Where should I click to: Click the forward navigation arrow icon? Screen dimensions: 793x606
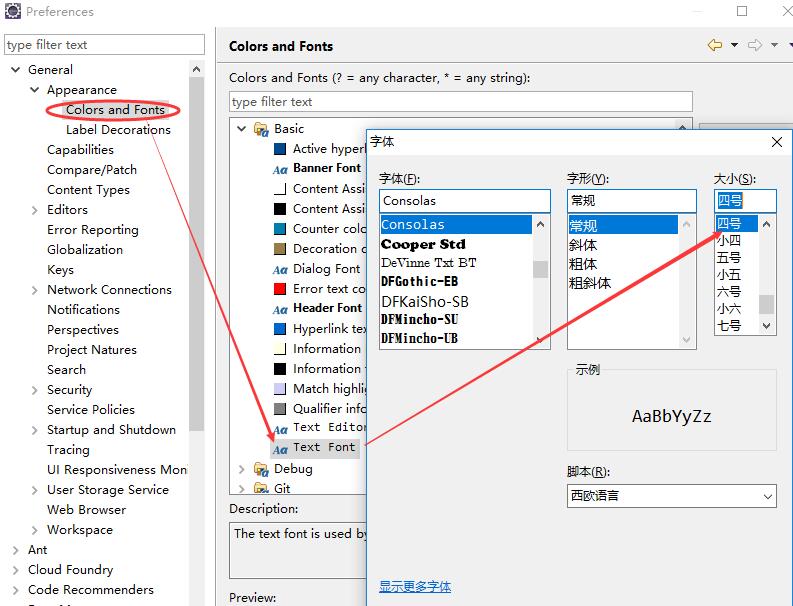pos(755,45)
